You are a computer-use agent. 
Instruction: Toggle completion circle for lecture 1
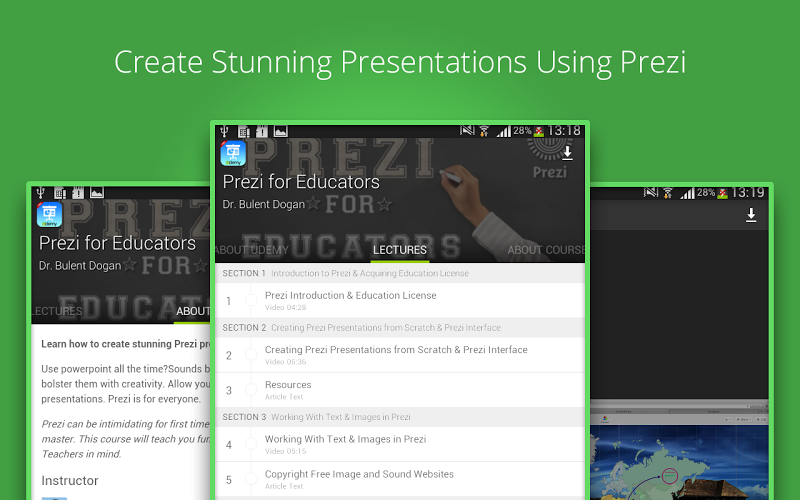click(251, 301)
